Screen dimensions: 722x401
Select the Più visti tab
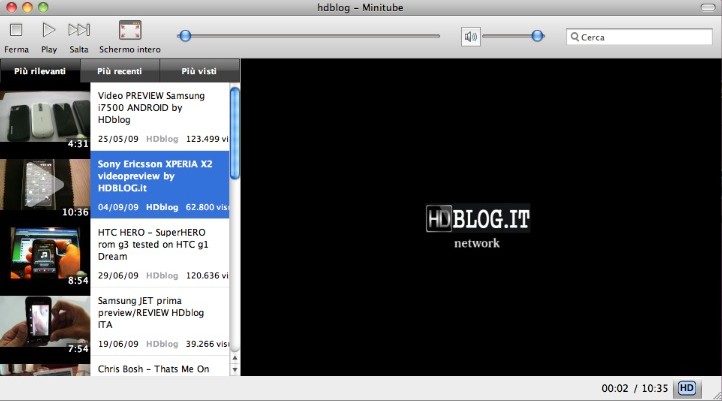pos(201,71)
